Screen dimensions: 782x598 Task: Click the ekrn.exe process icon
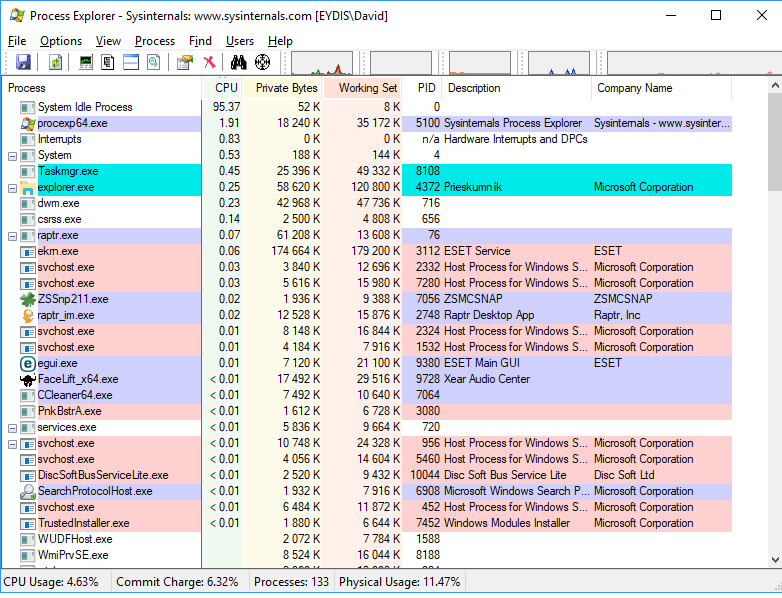(28, 251)
